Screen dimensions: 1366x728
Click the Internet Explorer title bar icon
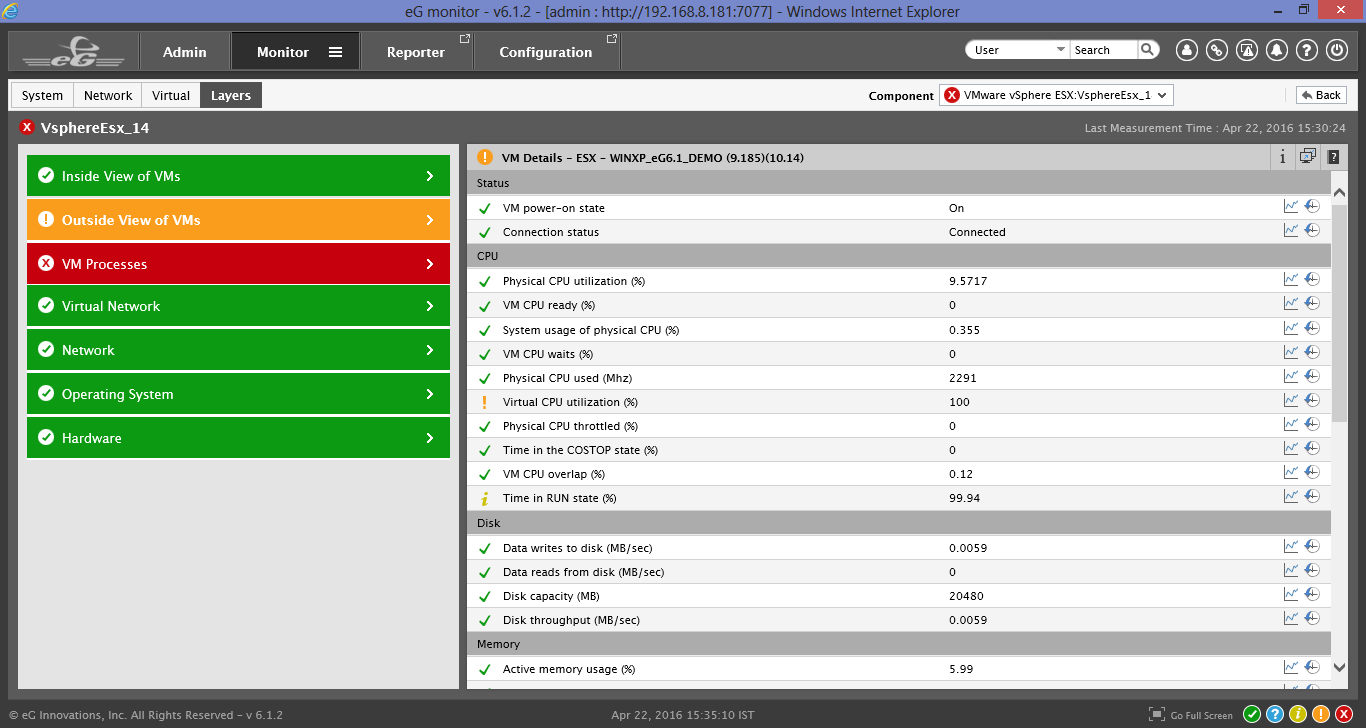pyautogui.click(x=11, y=11)
